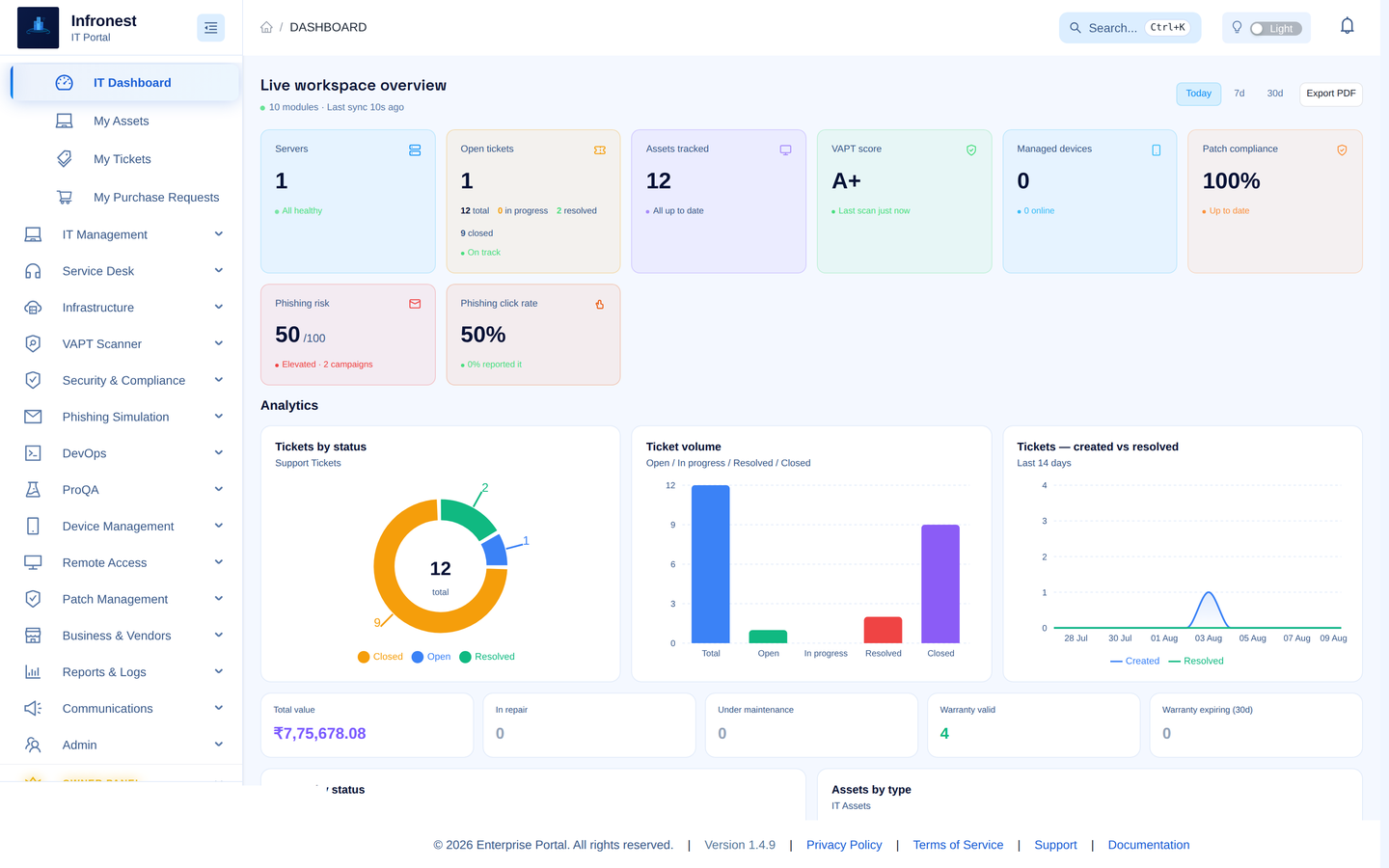Toggle Open series in donut legend
Image resolution: width=1389 pixels, height=868 pixels.
pyautogui.click(x=431, y=657)
